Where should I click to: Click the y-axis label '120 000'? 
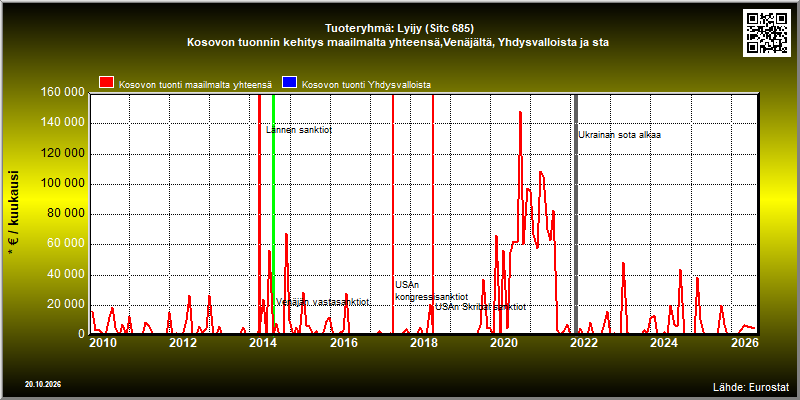point(62,154)
